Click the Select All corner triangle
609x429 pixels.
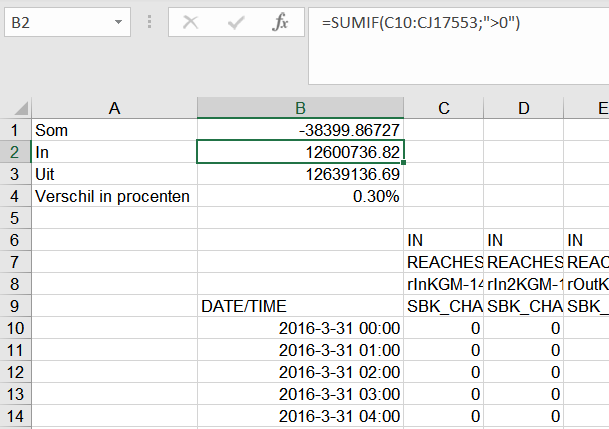(15, 108)
